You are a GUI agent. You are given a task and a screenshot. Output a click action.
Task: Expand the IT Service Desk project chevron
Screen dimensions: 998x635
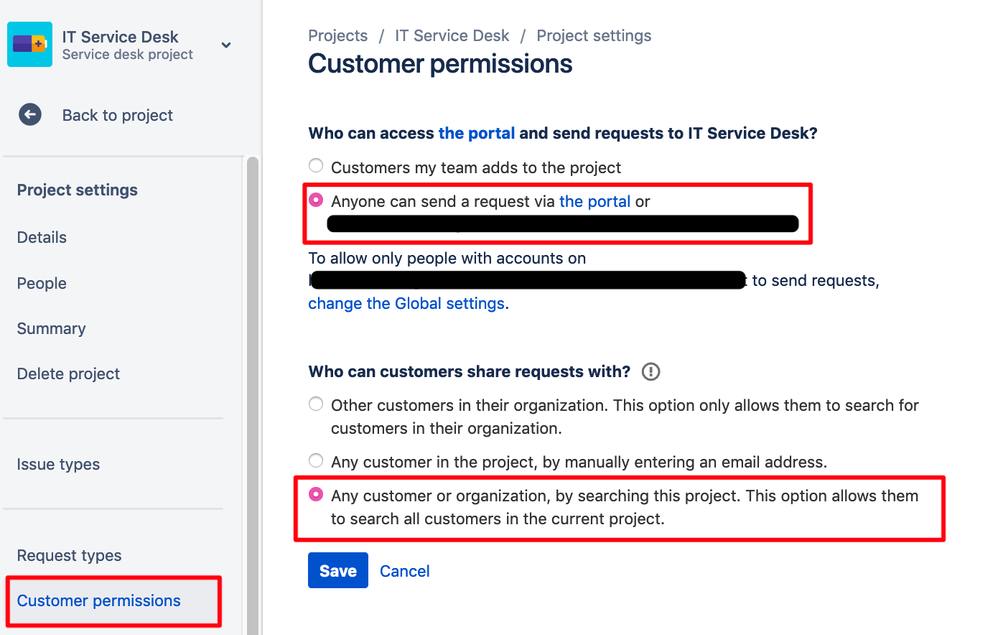[x=226, y=45]
